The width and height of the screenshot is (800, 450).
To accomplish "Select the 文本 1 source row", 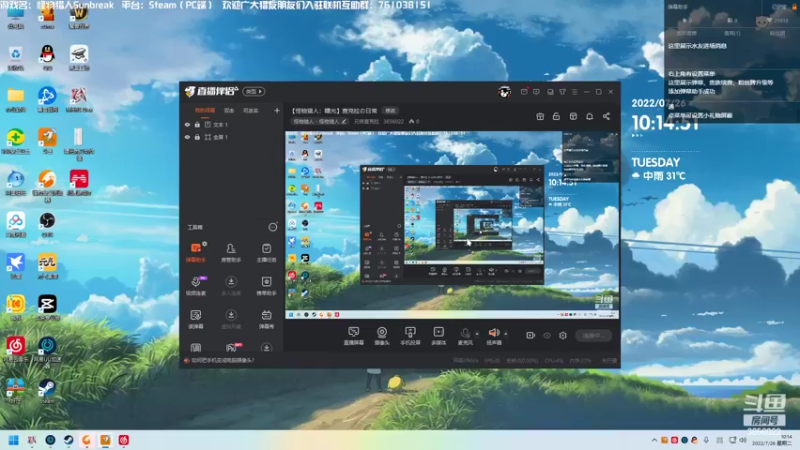I will [232, 124].
